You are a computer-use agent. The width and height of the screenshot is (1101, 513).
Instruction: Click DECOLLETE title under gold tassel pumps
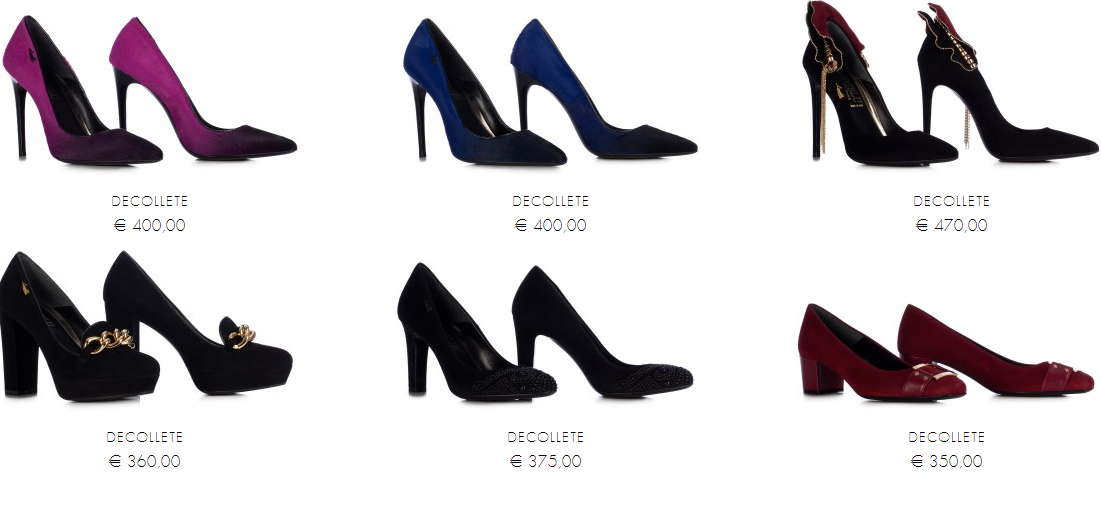[951, 201]
